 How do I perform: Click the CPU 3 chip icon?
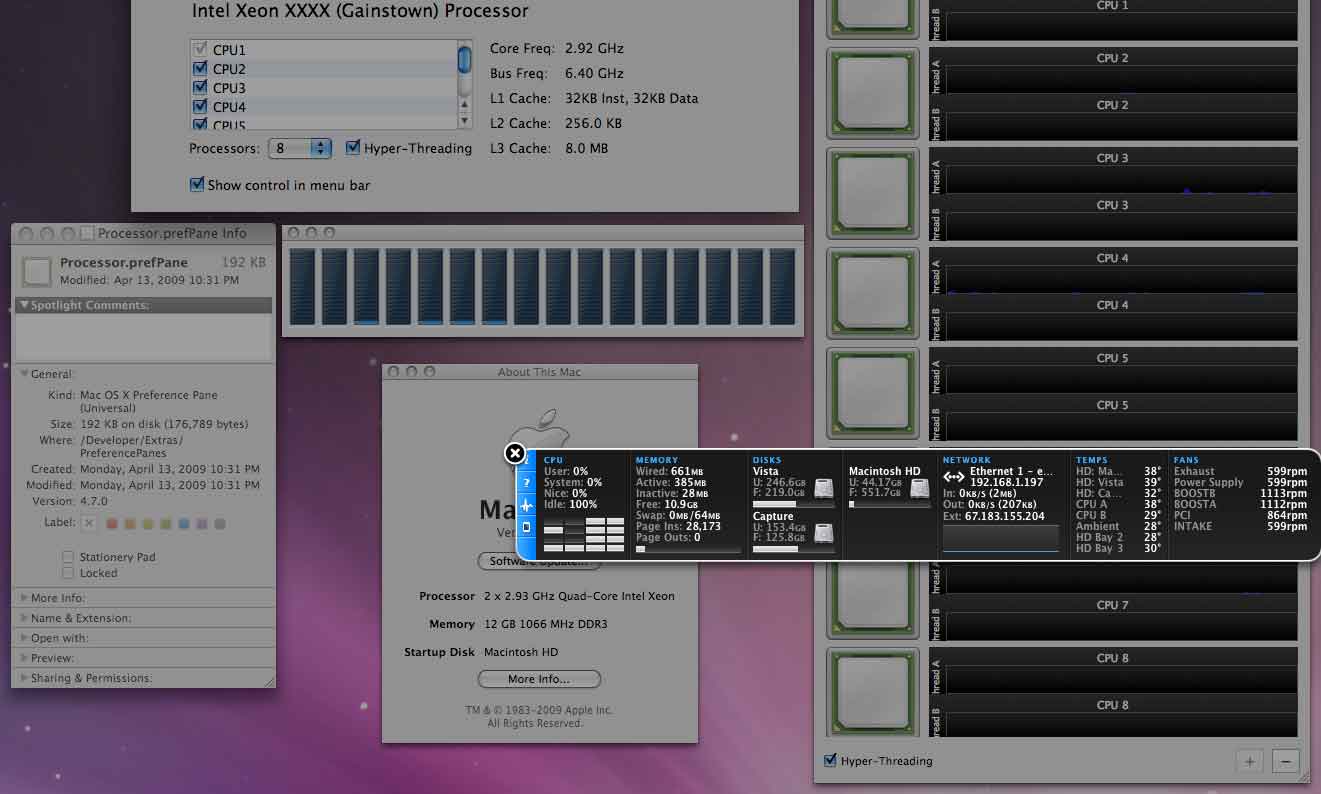[871, 193]
